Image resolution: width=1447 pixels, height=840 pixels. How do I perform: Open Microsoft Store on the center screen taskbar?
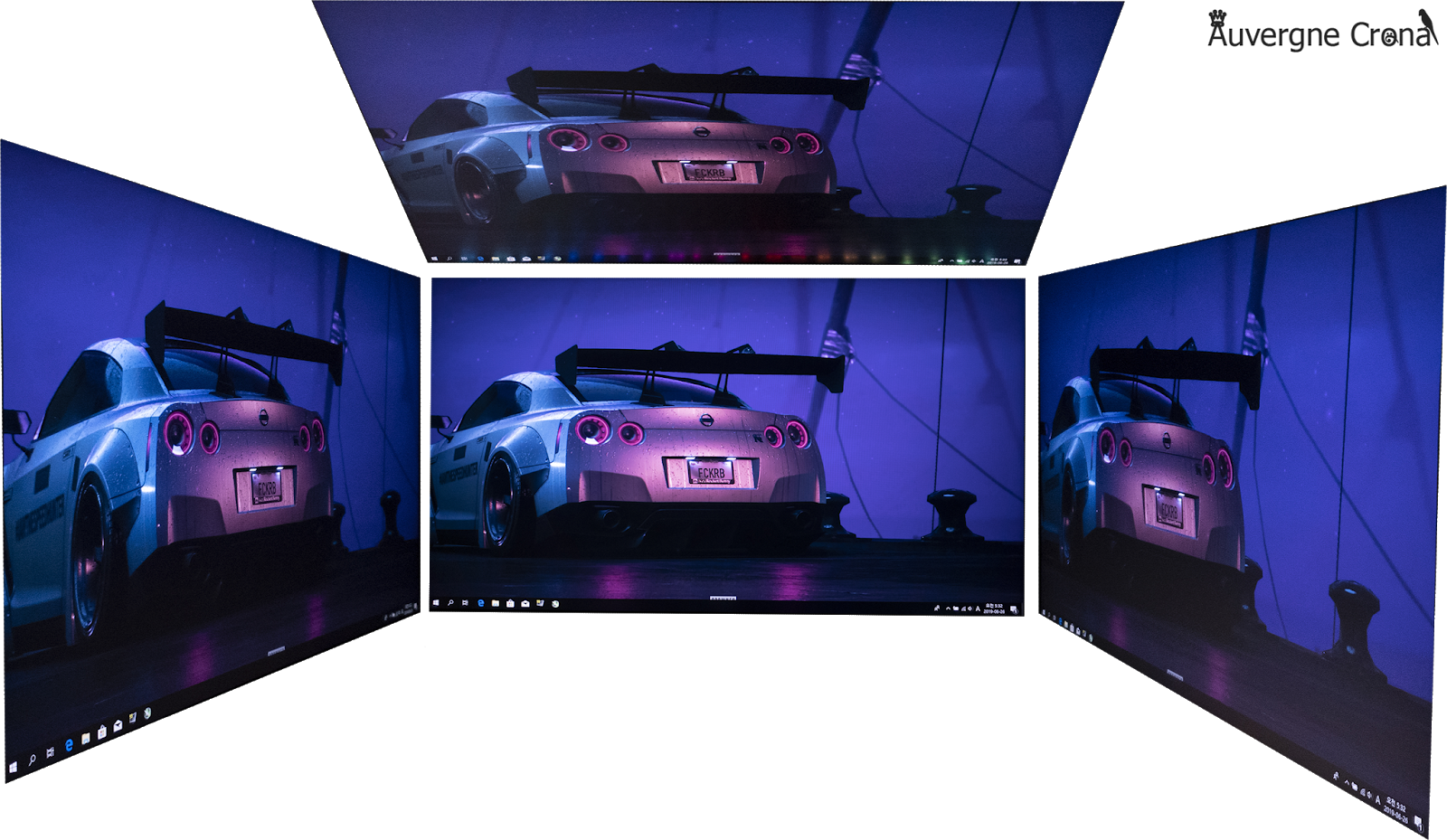click(510, 603)
